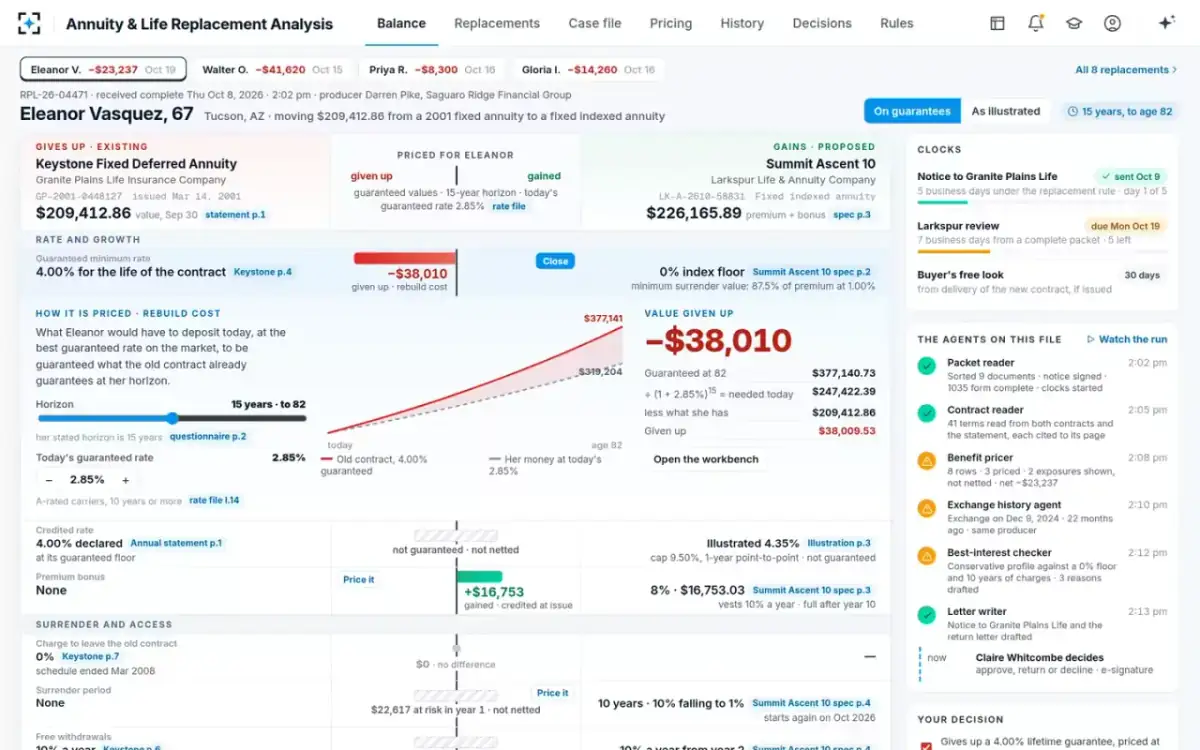The width and height of the screenshot is (1200, 750).
Task: Click the blue Close button
Action: [555, 261]
